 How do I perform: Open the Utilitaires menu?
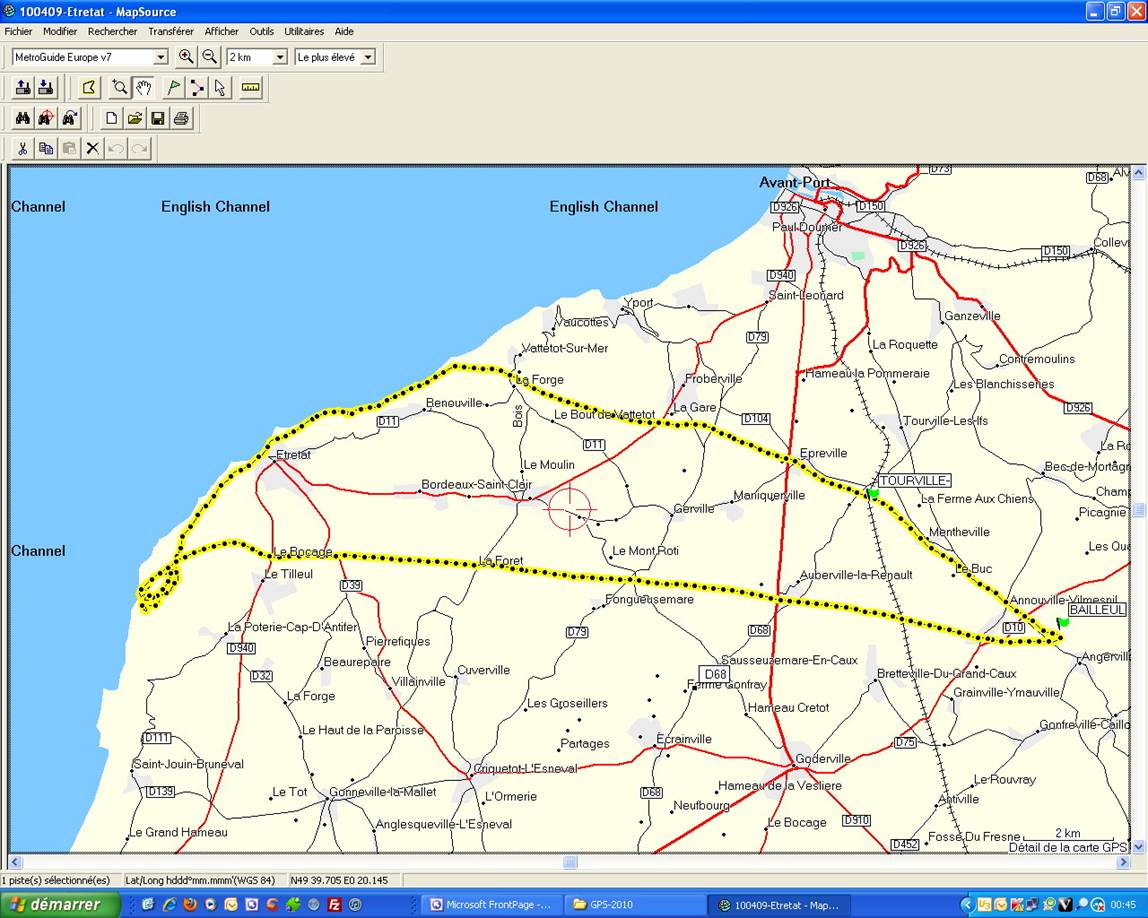[304, 31]
